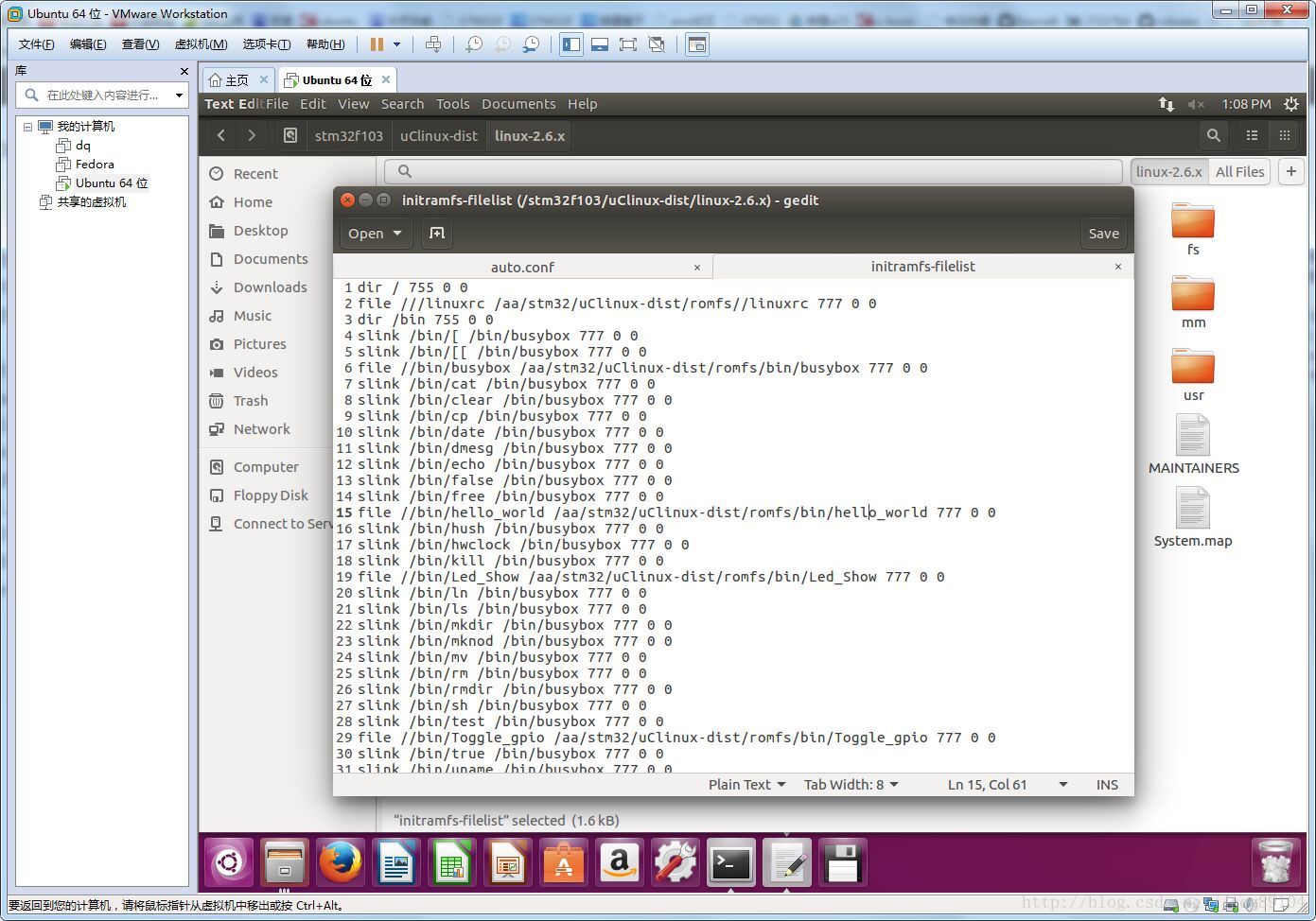
Task: Select the dq virtual machine
Action: click(83, 145)
